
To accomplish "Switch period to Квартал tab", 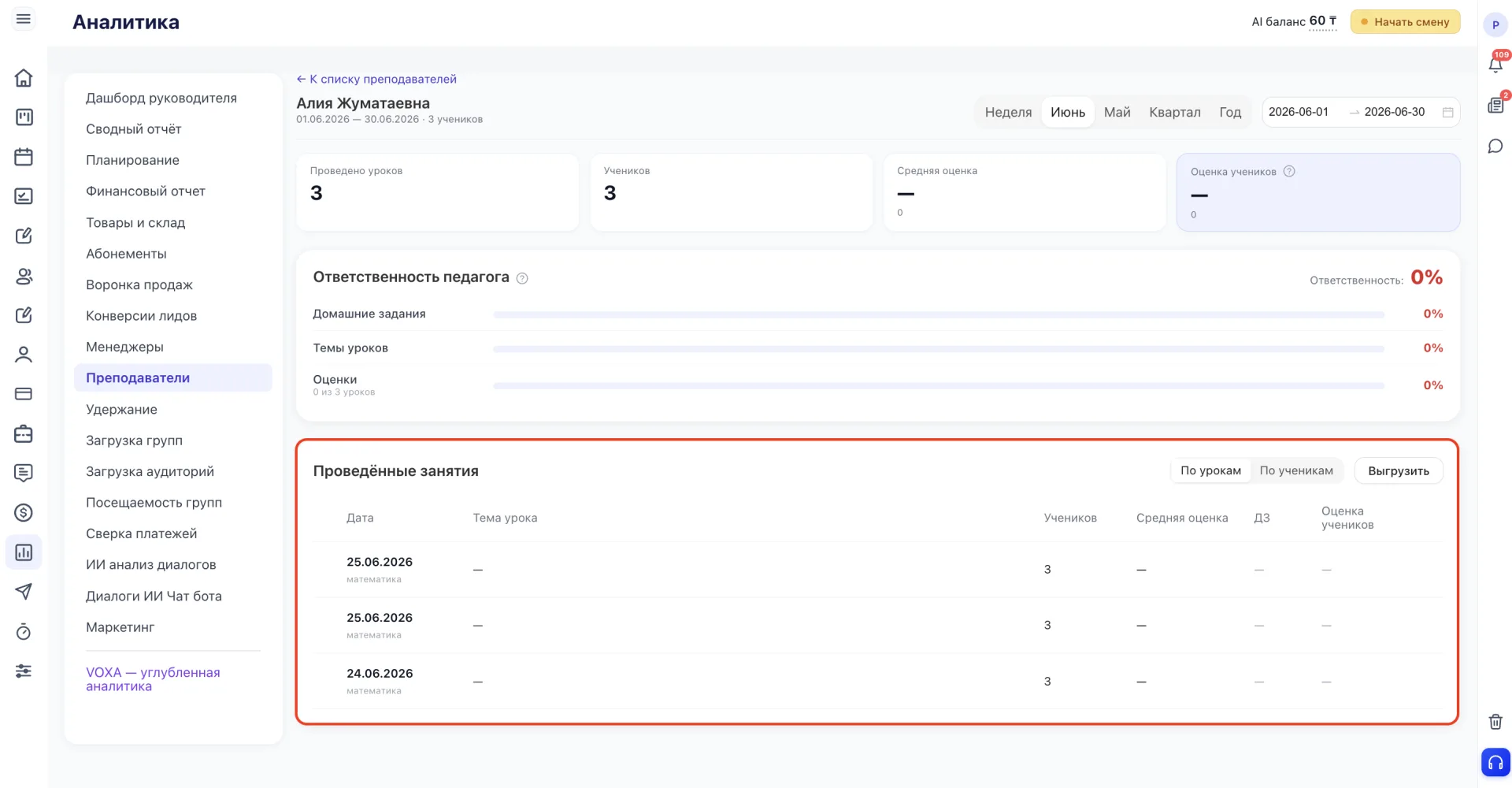I will [1175, 112].
